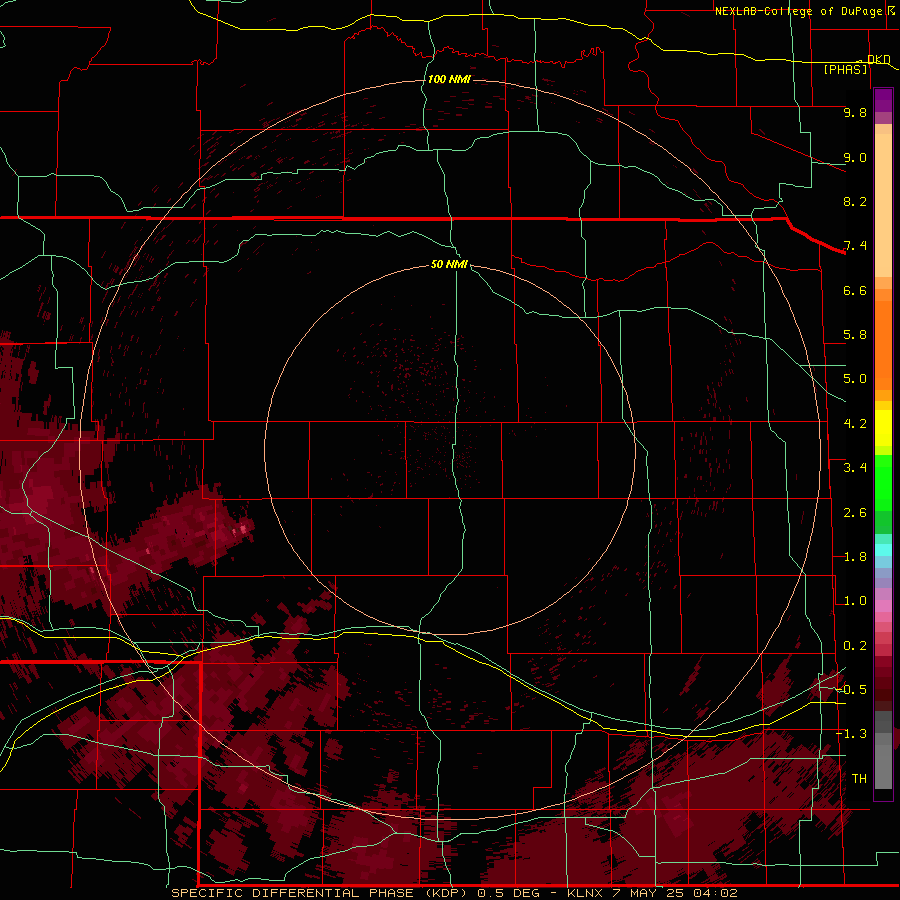900x900 pixels.
Task: Click the 1.8 value on the scale
Action: point(855,557)
